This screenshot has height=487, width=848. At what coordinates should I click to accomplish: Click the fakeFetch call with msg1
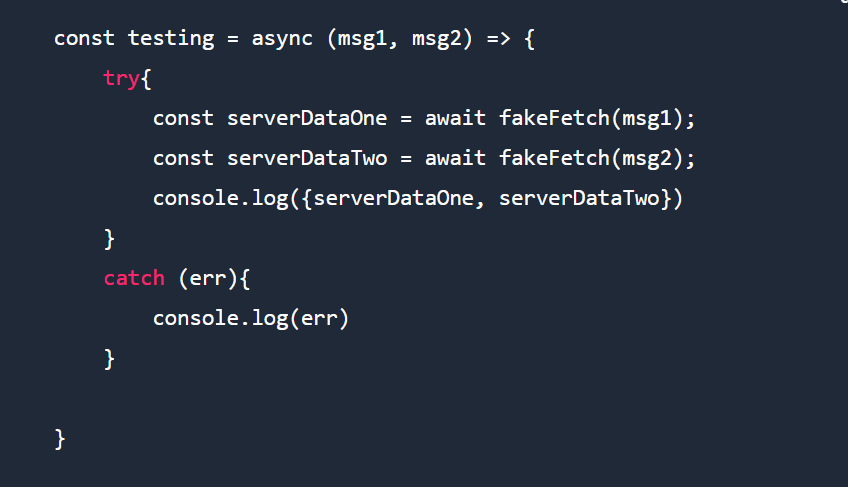[x=554, y=118]
